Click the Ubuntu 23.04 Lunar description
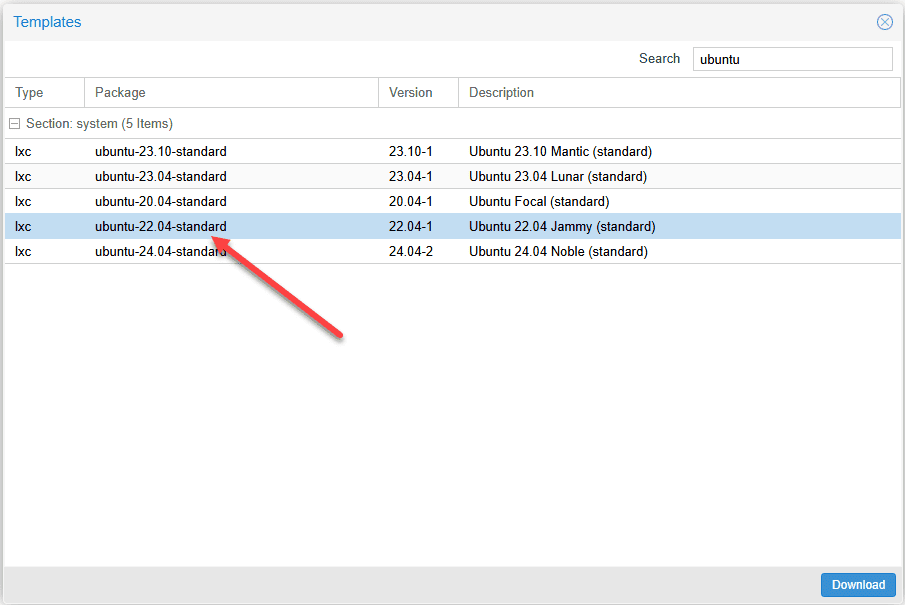This screenshot has height=605, width=905. (558, 176)
